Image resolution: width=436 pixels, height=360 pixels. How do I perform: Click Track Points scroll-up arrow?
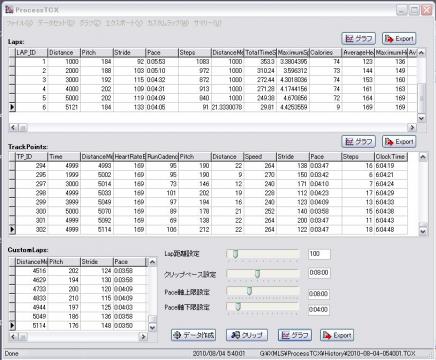(x=423, y=157)
